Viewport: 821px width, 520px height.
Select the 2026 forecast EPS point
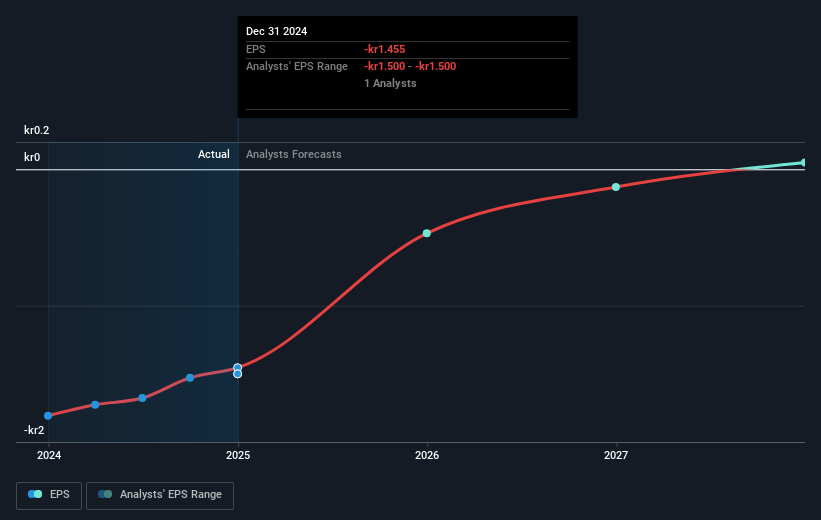427,233
